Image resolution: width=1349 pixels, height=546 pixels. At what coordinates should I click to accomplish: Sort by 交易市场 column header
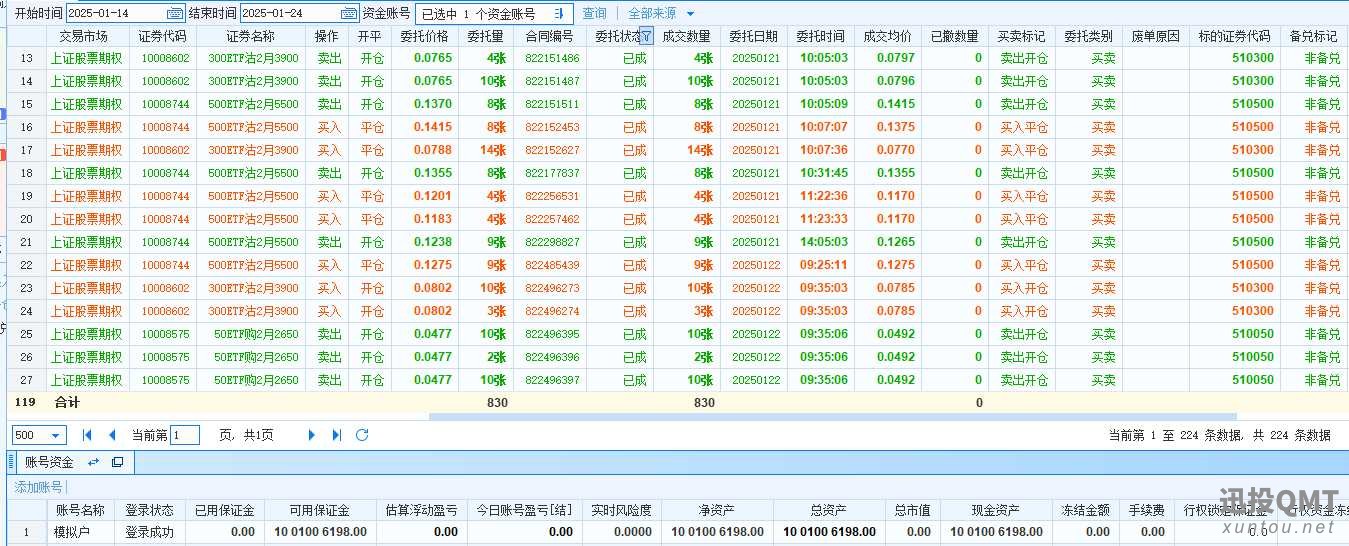tap(84, 36)
